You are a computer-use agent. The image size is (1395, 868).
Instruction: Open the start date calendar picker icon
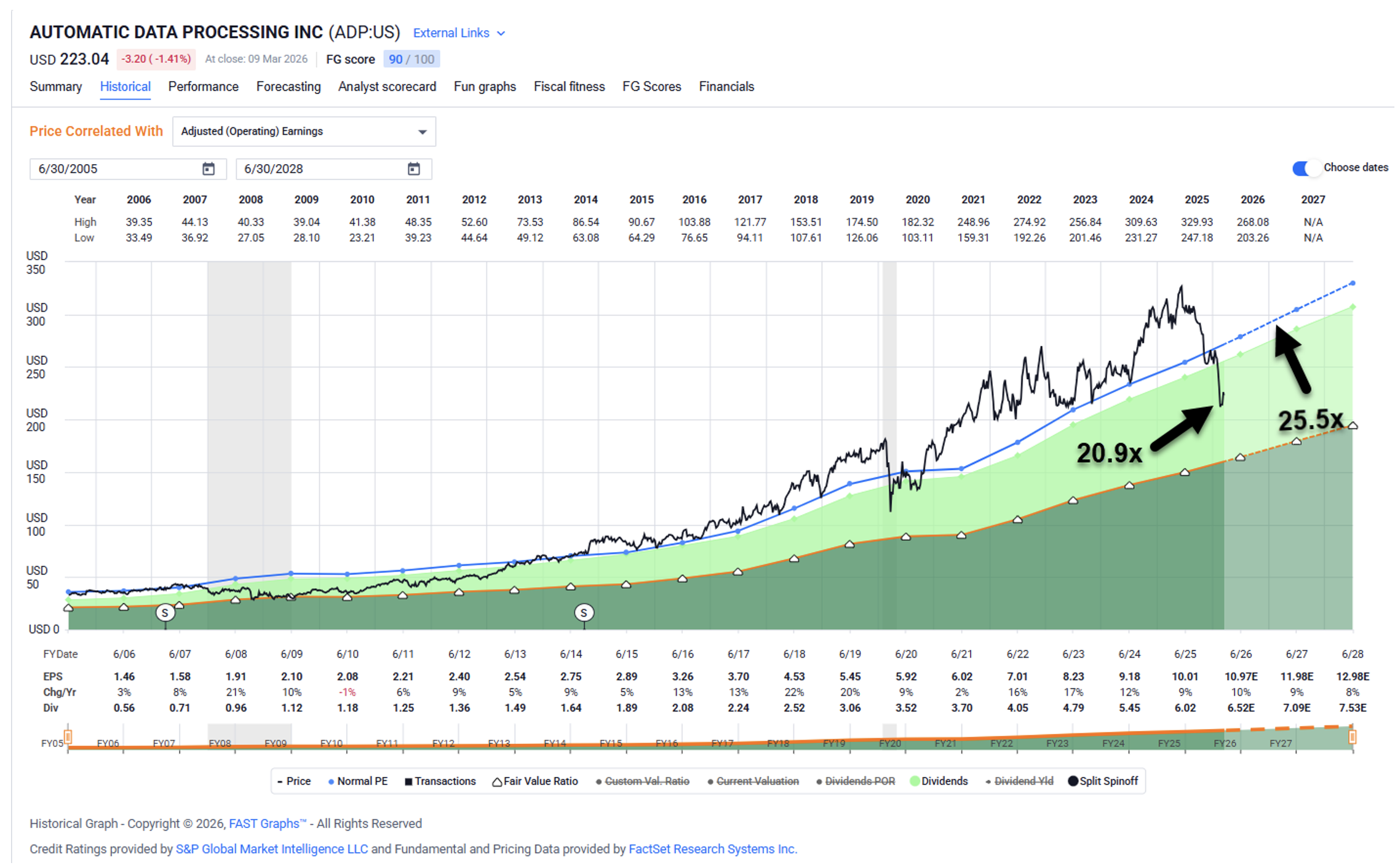[x=209, y=168]
